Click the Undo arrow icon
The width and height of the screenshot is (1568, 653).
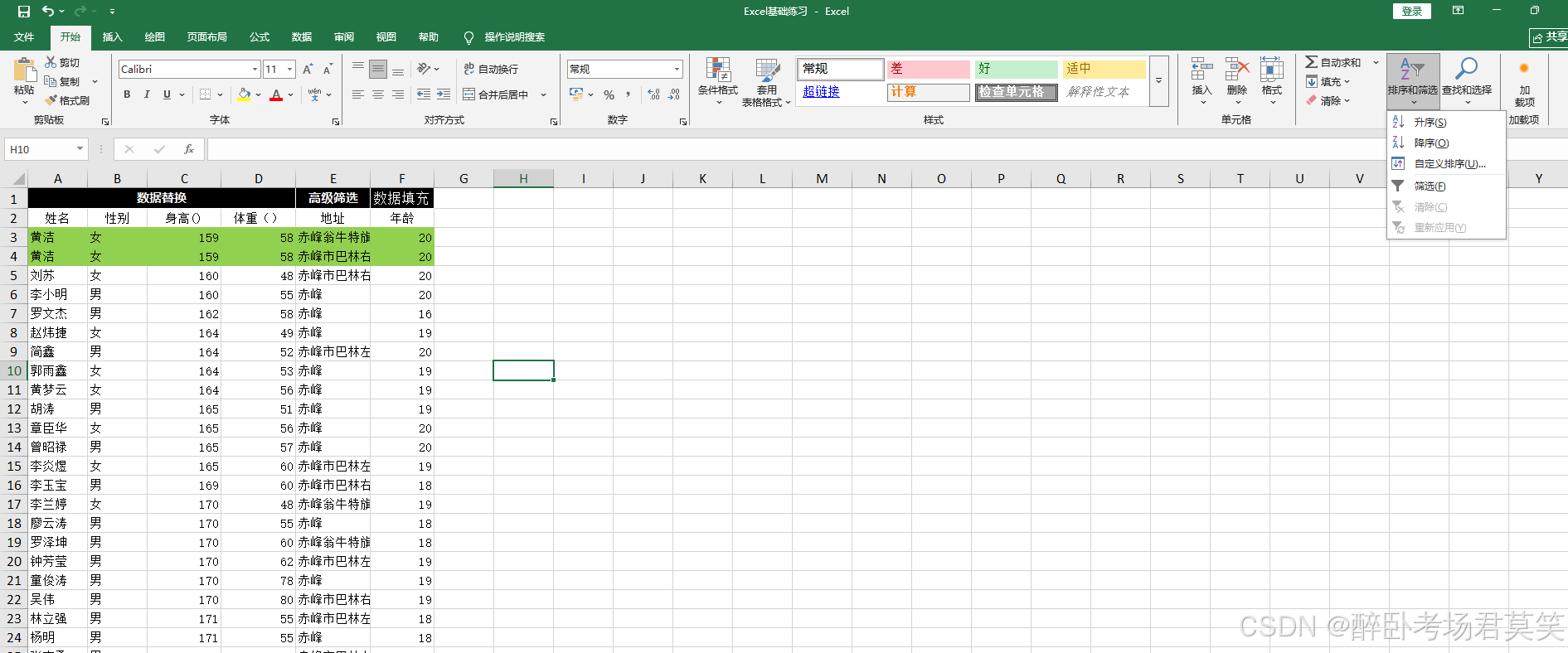point(48,12)
